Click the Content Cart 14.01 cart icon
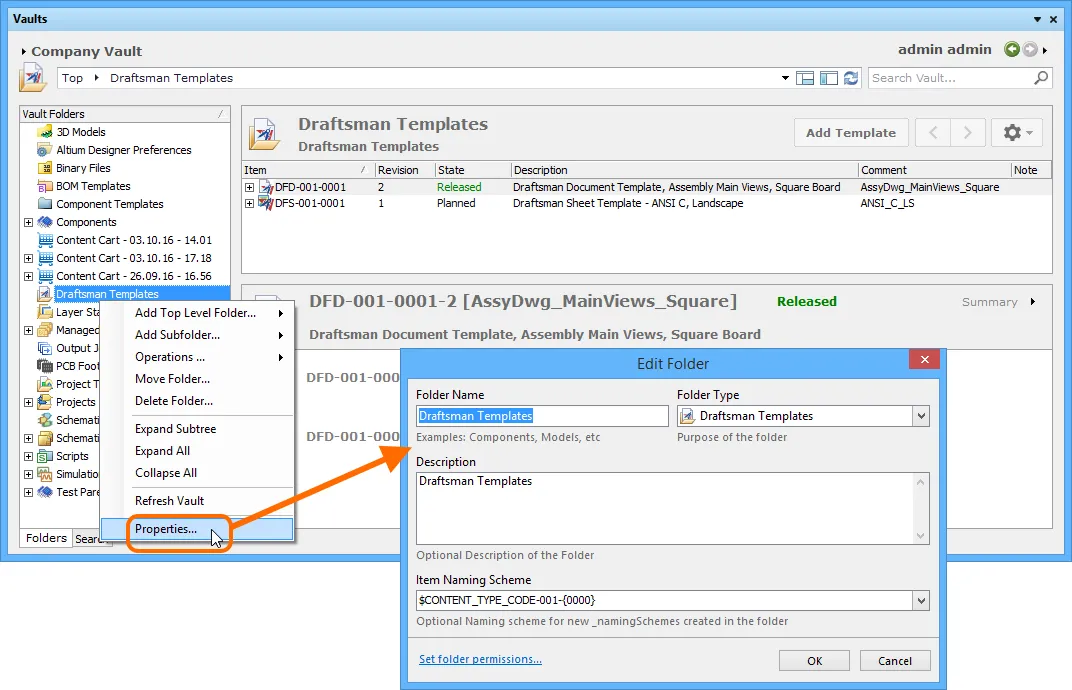The image size is (1072, 690). (45, 240)
